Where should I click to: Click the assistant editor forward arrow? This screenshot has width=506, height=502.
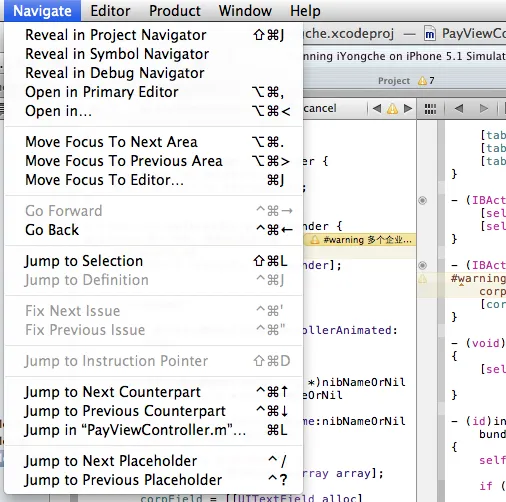[484, 109]
